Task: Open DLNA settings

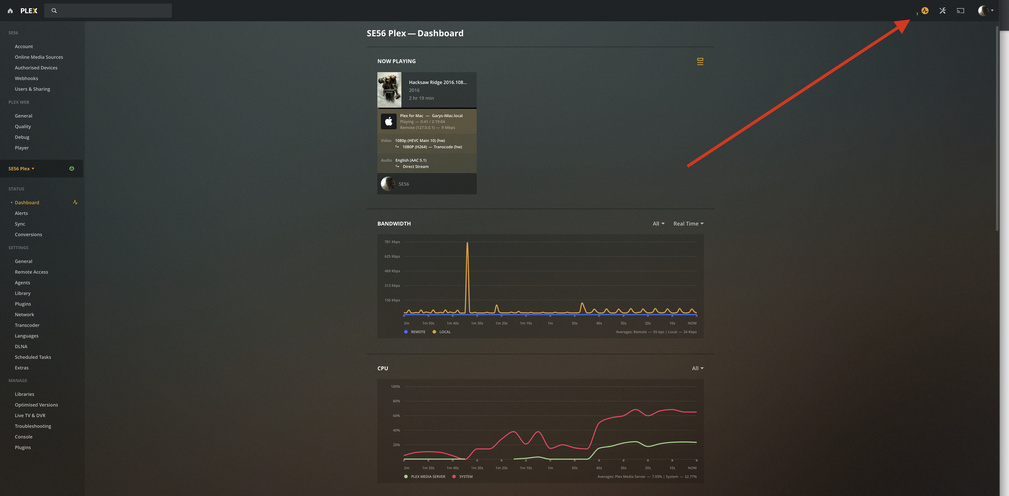Action: click(21, 346)
